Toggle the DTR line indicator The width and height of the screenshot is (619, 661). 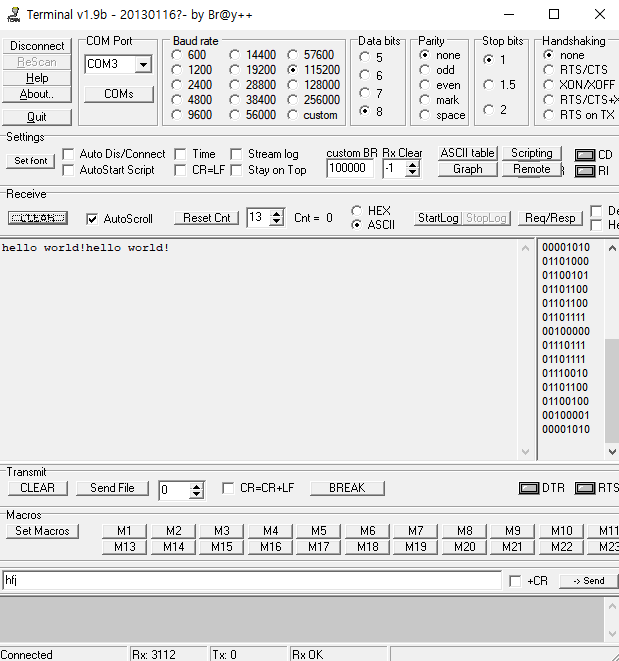pyautogui.click(x=529, y=488)
